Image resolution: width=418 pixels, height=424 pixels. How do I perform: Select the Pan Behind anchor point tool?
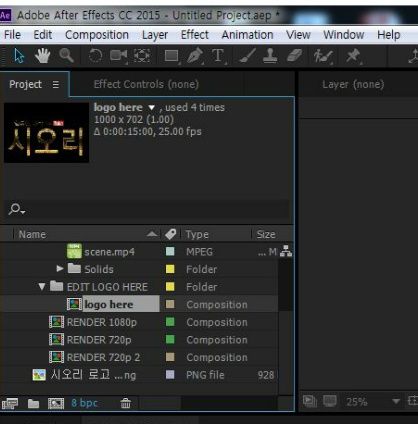pos(142,55)
